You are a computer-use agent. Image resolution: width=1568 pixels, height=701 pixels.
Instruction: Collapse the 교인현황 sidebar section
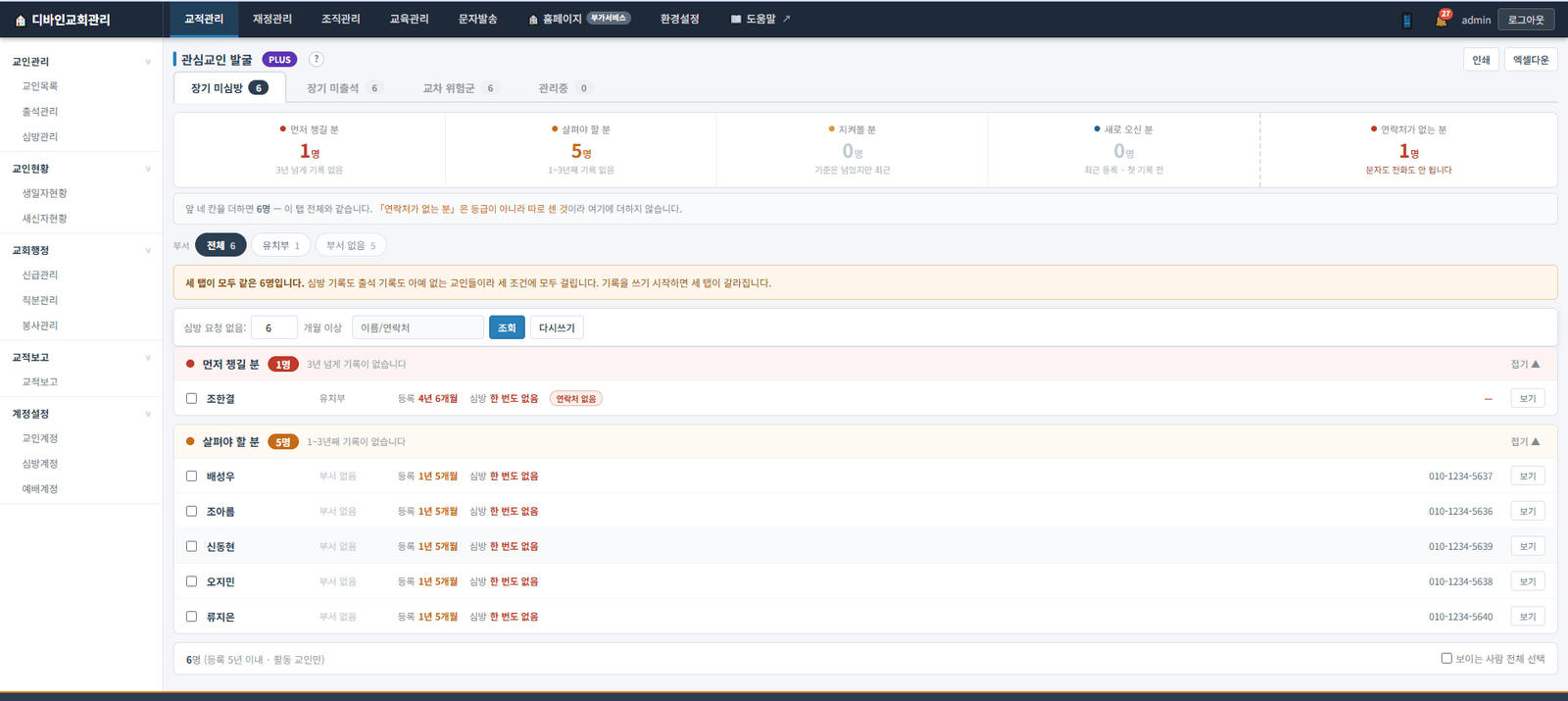coord(148,169)
